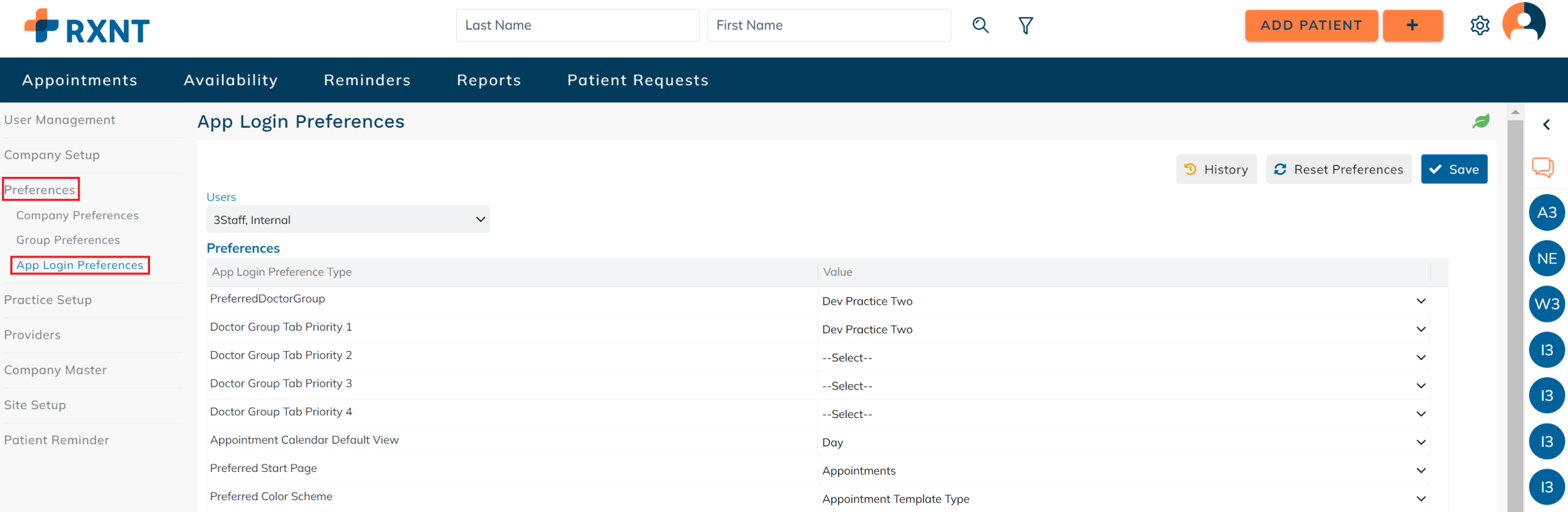Open the Reminders tab

pos(367,80)
